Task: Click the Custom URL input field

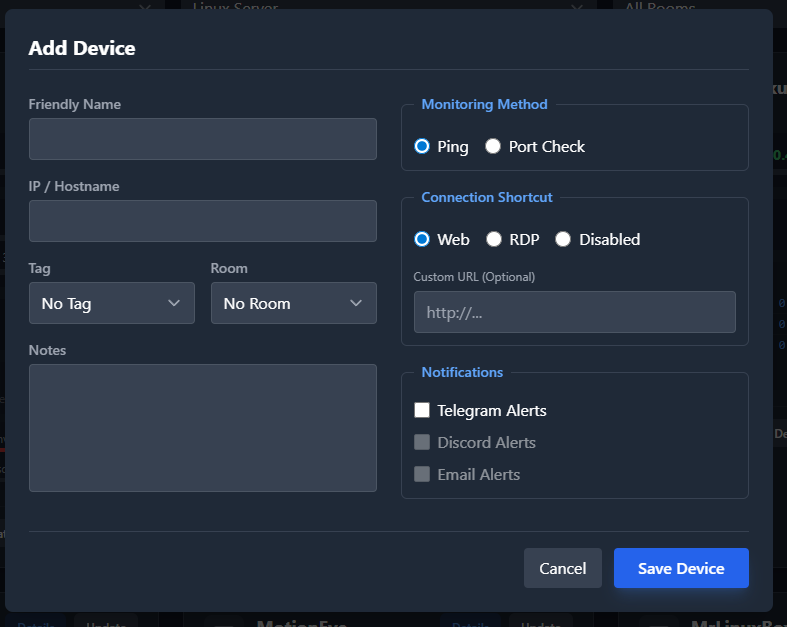Action: [574, 312]
